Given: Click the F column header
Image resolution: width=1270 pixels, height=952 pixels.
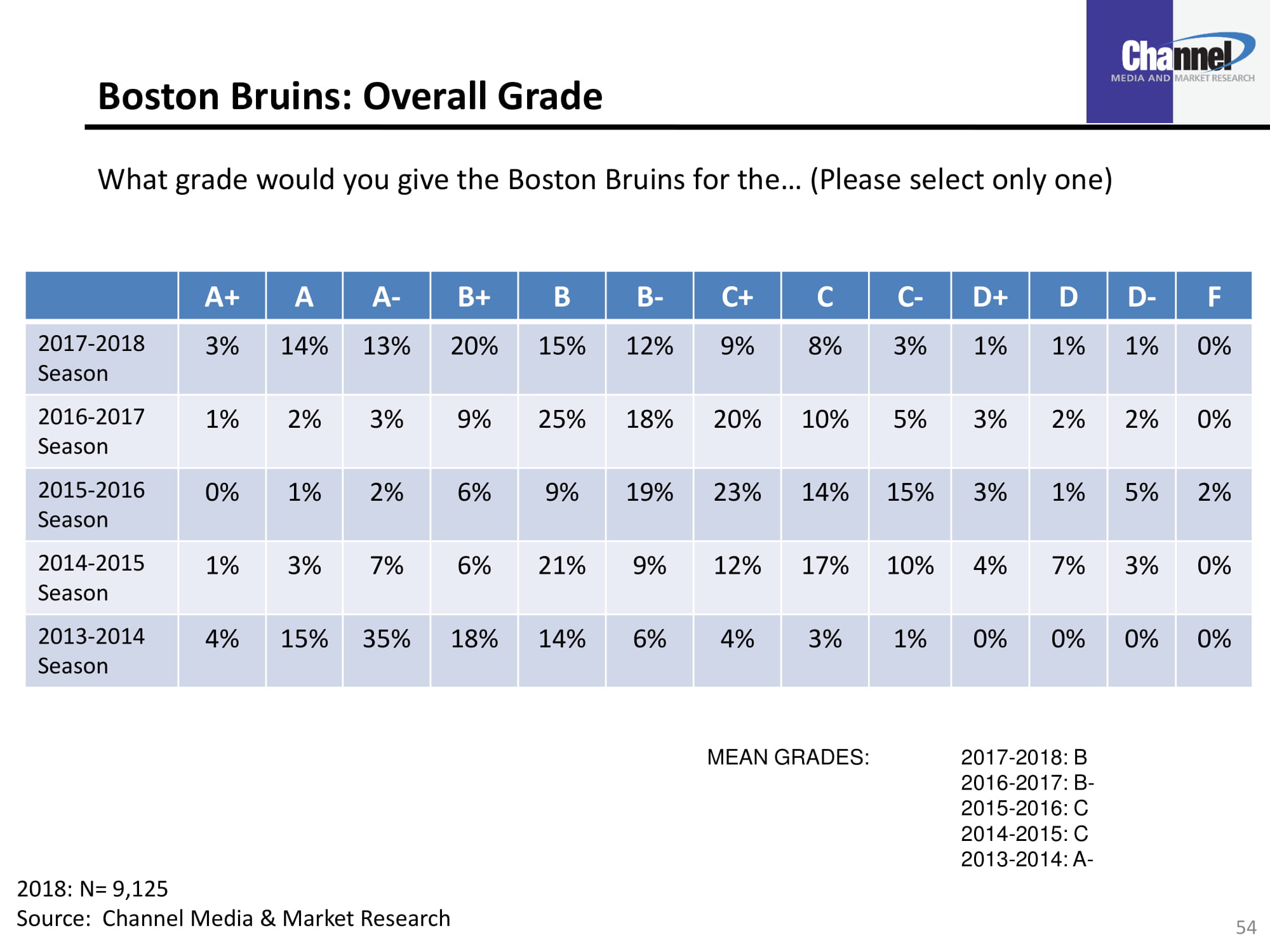Looking at the screenshot, I should [1213, 296].
